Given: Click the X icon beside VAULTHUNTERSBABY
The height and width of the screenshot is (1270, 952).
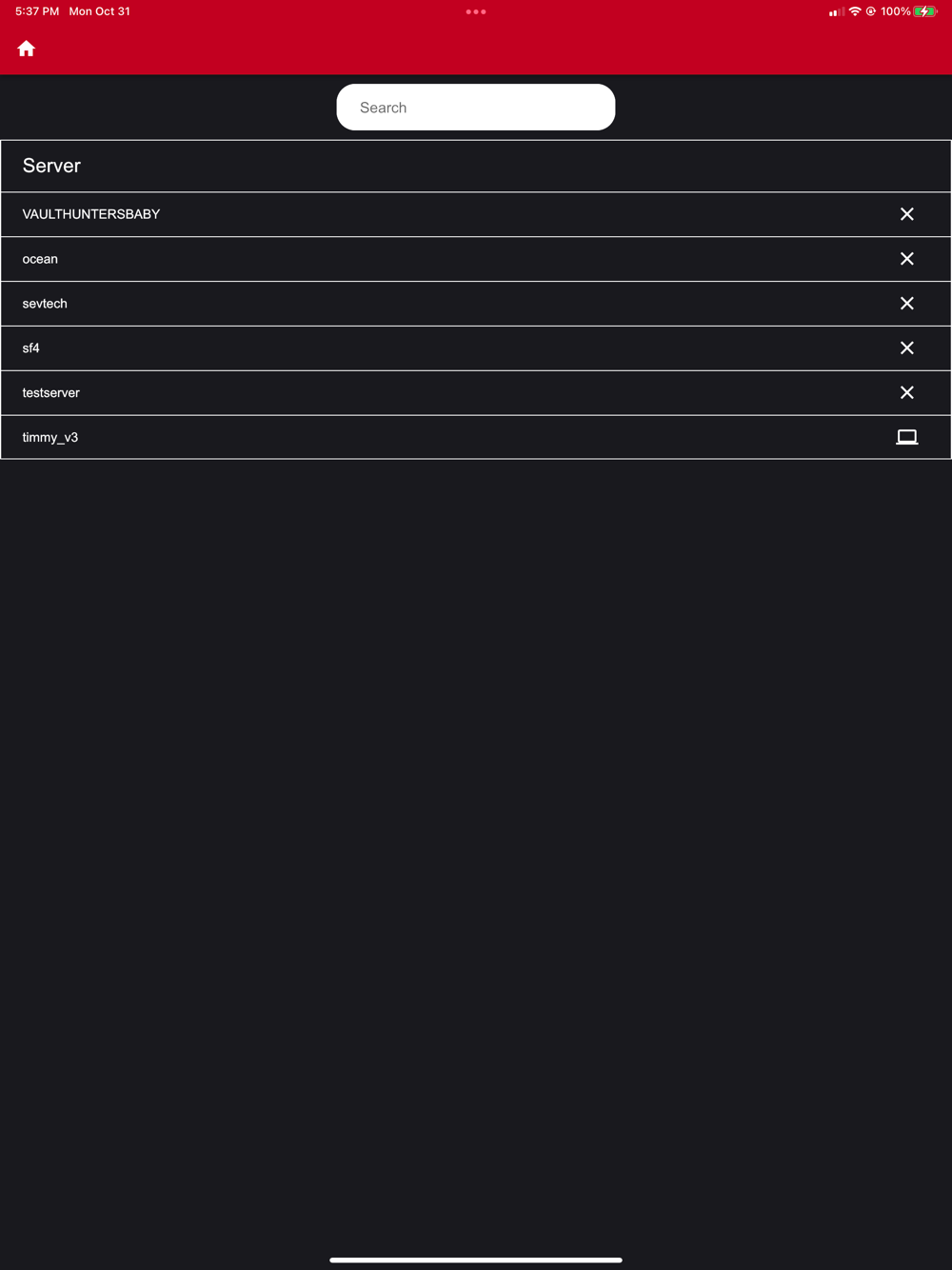Looking at the screenshot, I should (x=906, y=214).
